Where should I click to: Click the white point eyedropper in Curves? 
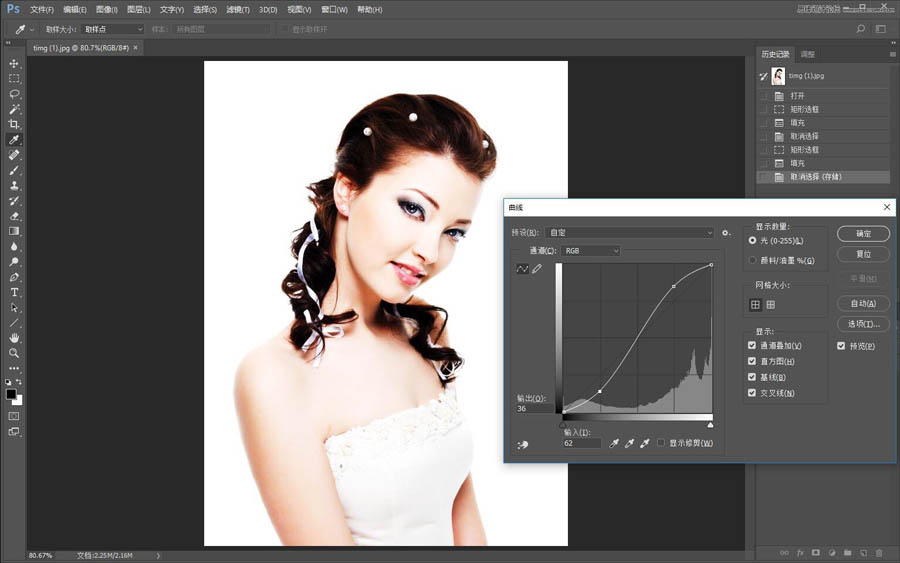(645, 443)
